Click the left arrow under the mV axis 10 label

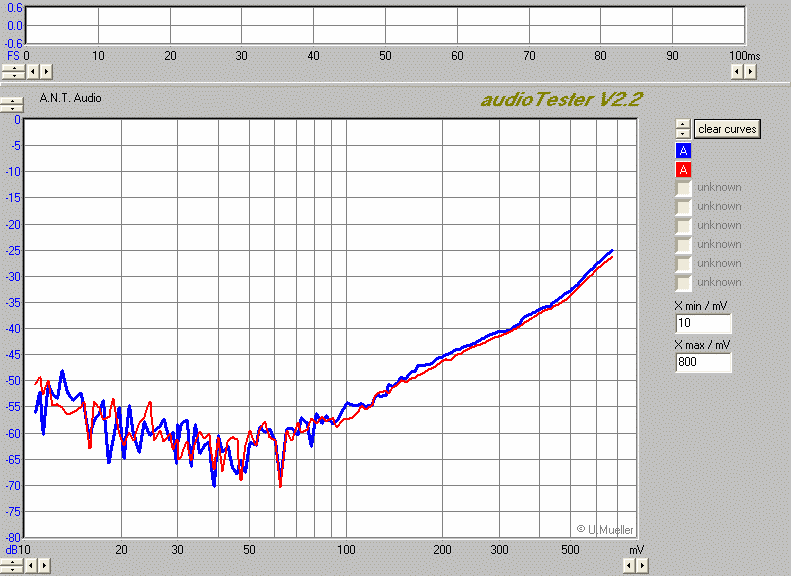pyautogui.click(x=31, y=565)
